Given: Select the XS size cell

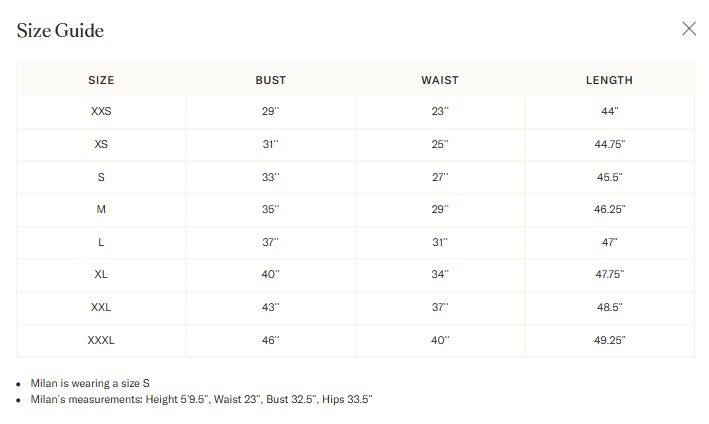Looking at the screenshot, I should coord(101,144).
